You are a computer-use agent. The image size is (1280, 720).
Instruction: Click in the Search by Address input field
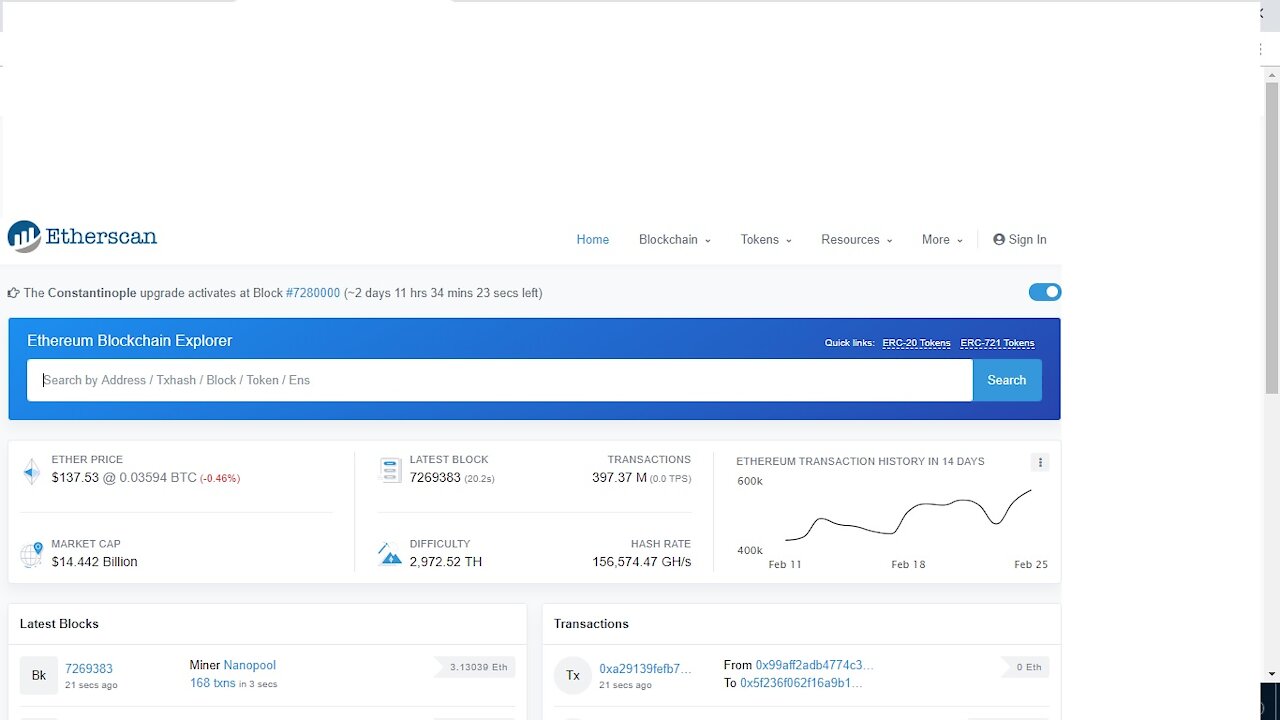pos(500,380)
